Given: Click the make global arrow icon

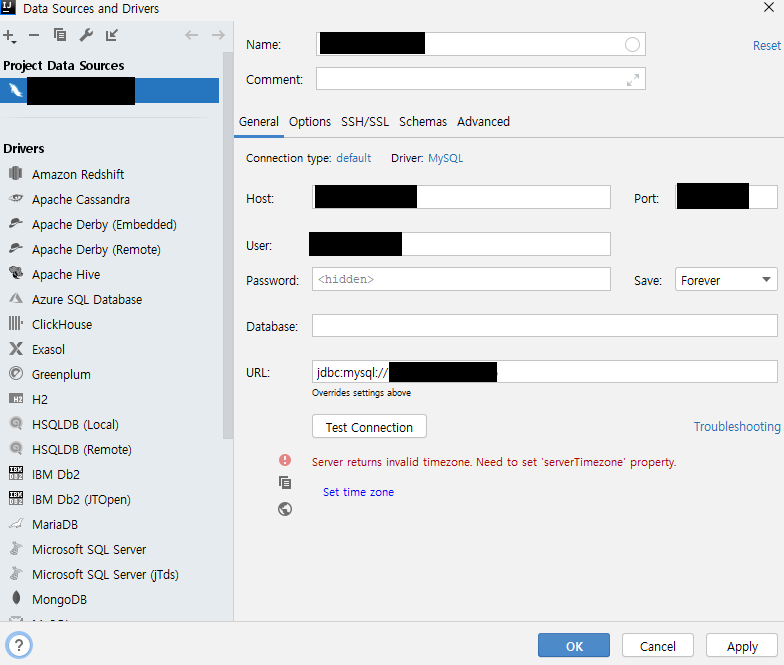Looking at the screenshot, I should point(112,35).
